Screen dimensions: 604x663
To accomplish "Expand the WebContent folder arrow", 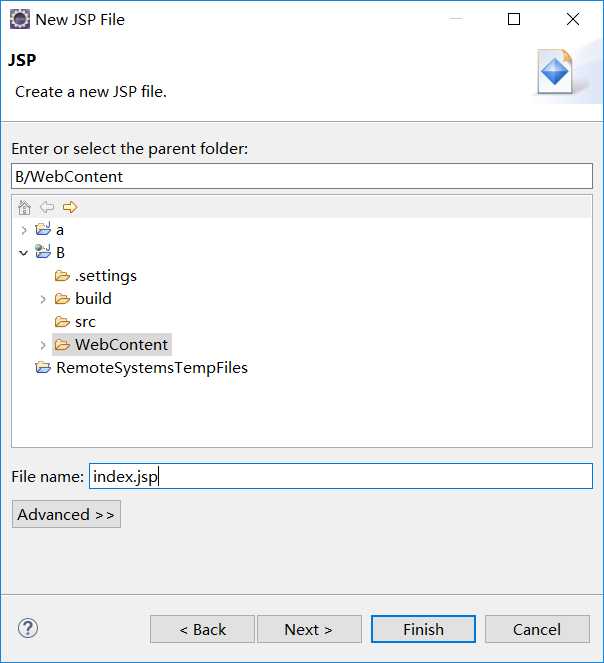I will click(x=43, y=345).
